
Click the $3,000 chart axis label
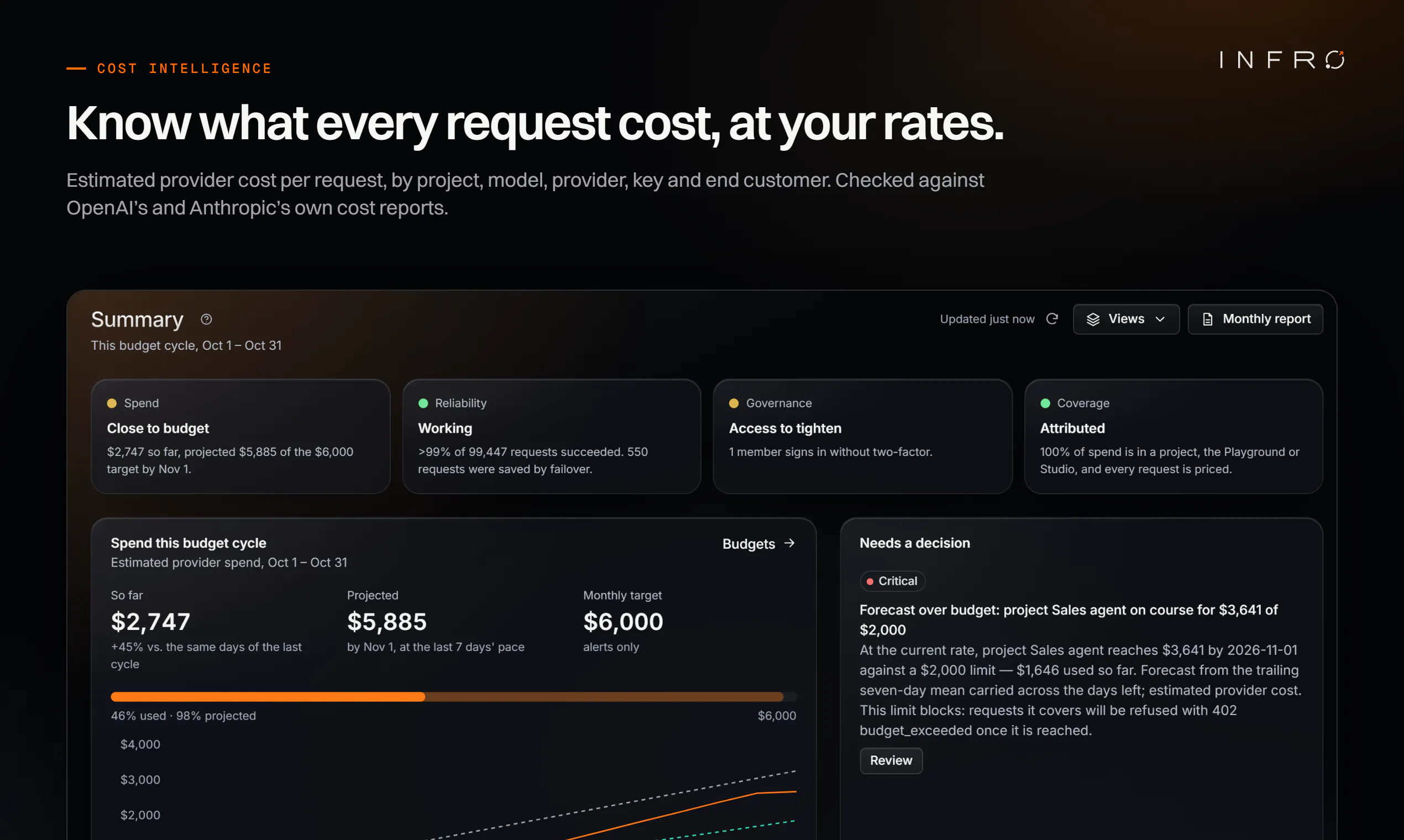140,779
